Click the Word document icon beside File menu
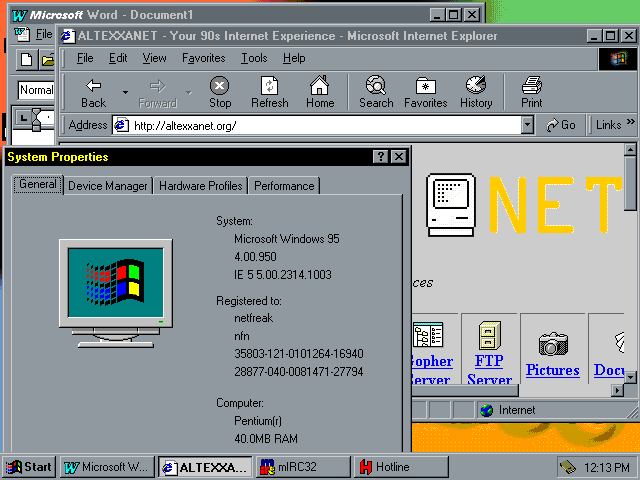 click(22, 34)
